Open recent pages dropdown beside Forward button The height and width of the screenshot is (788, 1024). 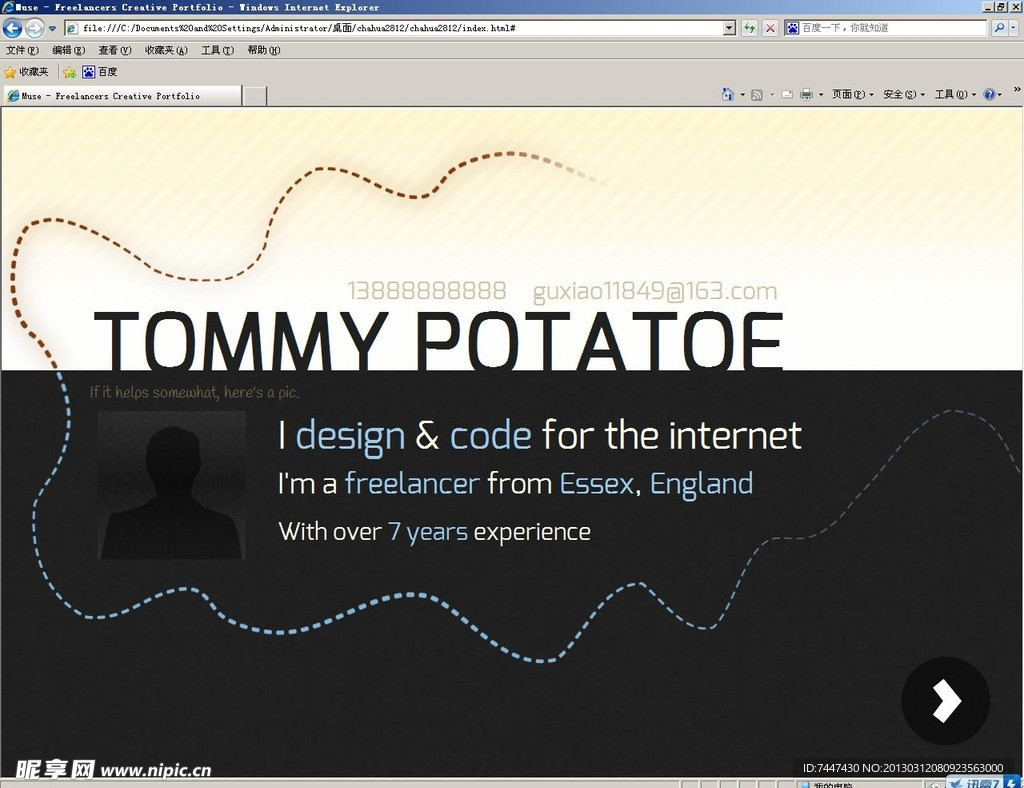pos(52,28)
